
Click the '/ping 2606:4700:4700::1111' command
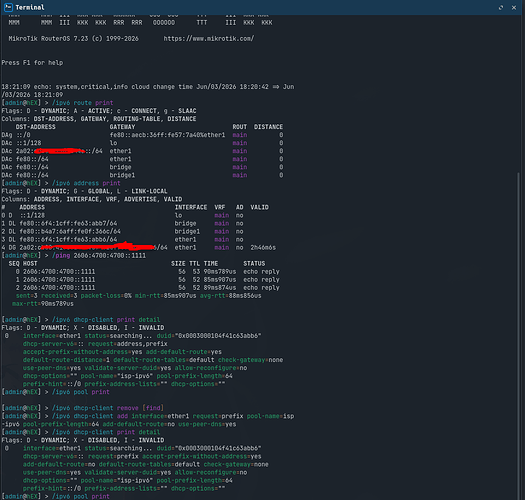click(99, 256)
